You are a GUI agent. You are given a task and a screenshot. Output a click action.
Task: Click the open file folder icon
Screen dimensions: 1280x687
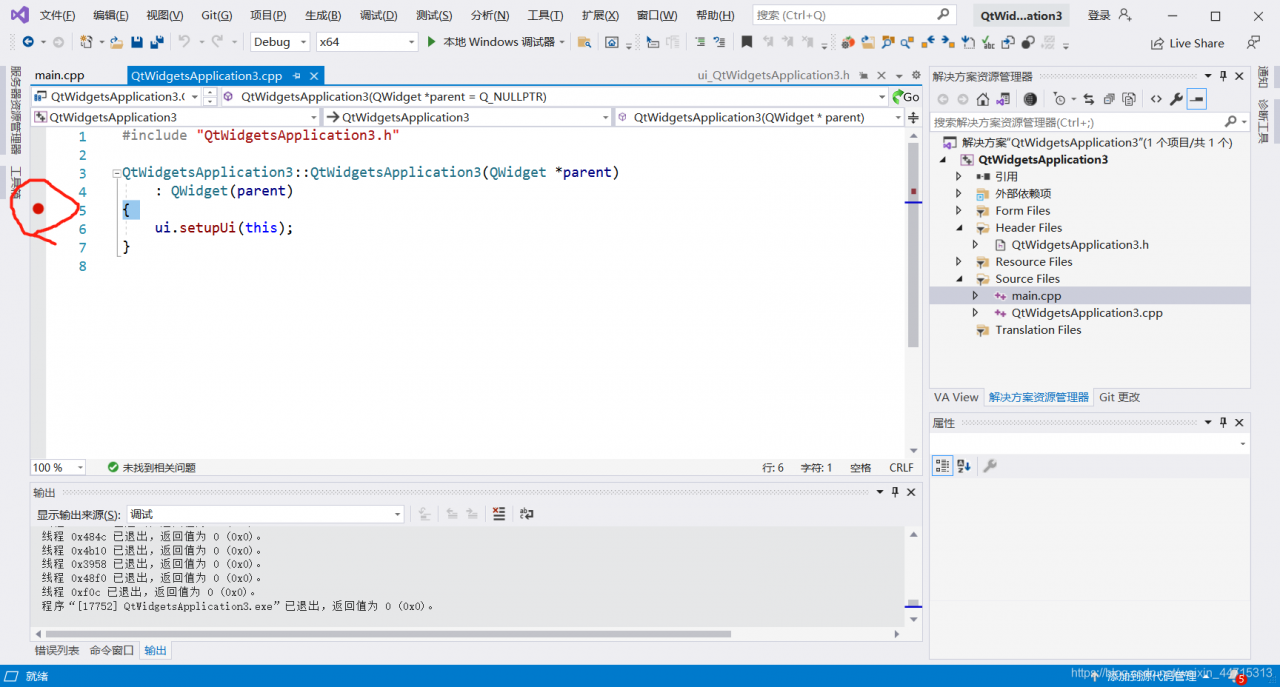tap(117, 42)
